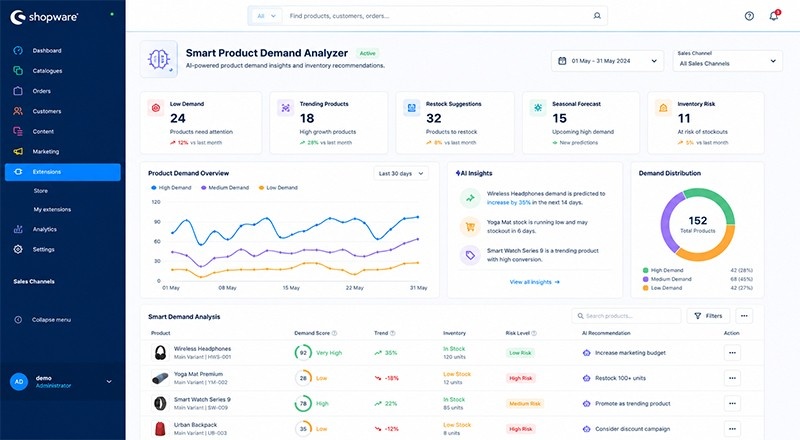Click the search magnifier icon in top bar
Viewport: 800px width, 440px height.
point(597,16)
